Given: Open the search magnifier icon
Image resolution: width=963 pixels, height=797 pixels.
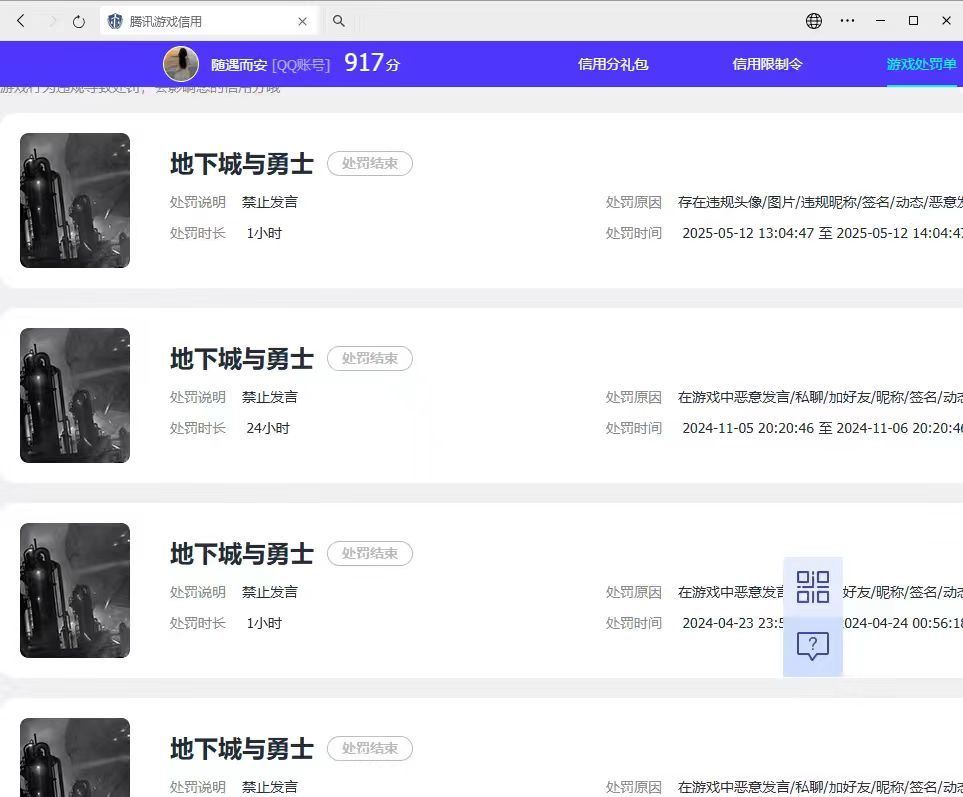Looking at the screenshot, I should tap(339, 21).
